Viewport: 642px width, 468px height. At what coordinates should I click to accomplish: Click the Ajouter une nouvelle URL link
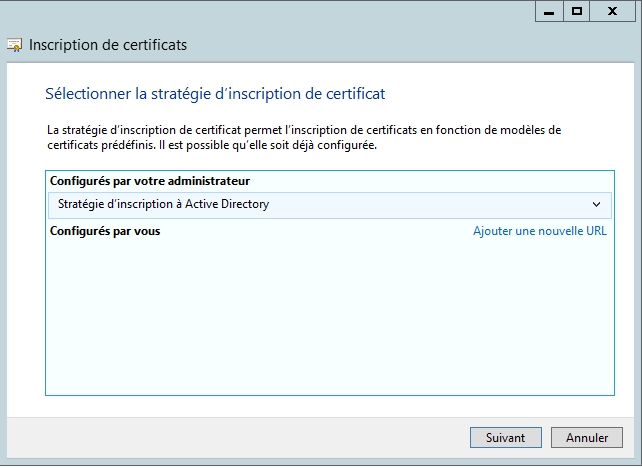point(539,231)
